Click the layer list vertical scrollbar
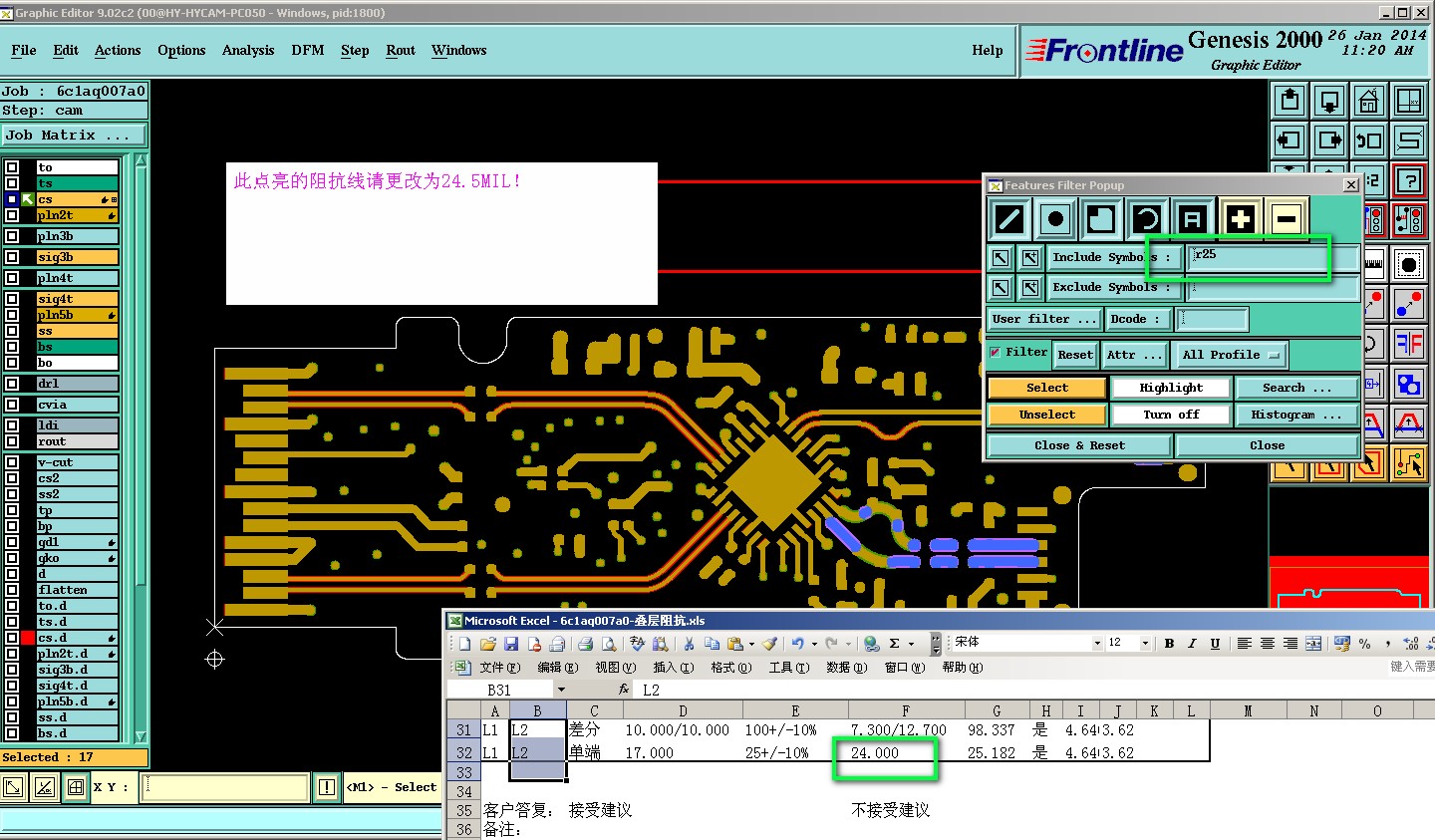The width and height of the screenshot is (1435, 840). 141,447
